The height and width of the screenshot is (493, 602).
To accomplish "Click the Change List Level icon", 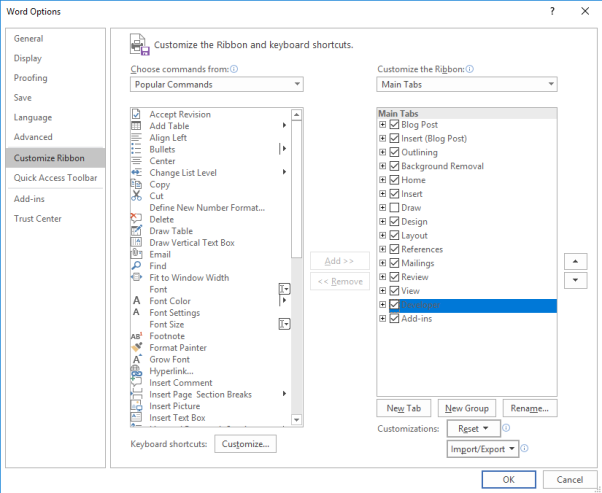I will tap(136, 172).
